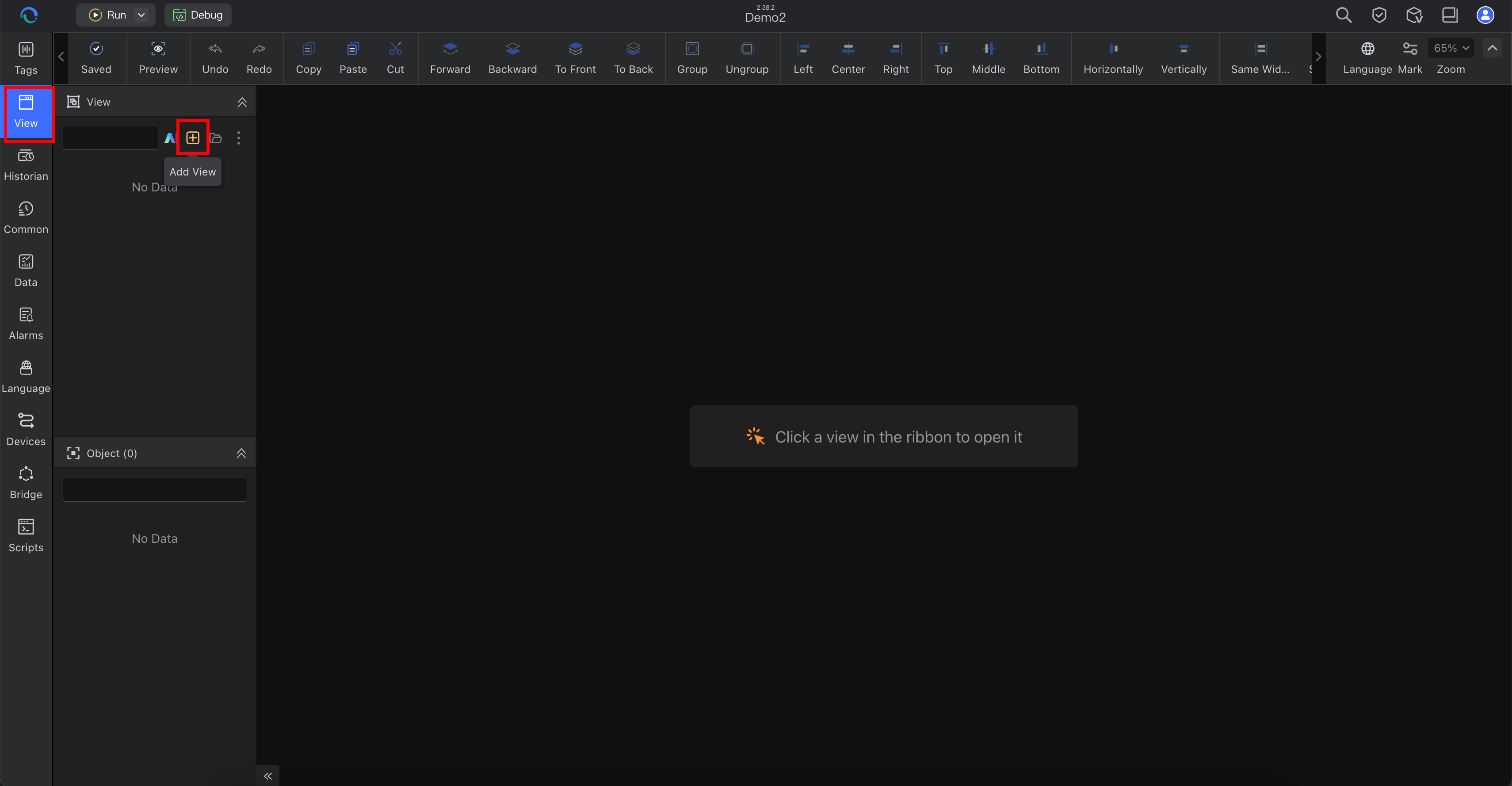The image size is (1512, 786).
Task: Collapse the ribbon with the up chevron
Action: [1492, 48]
